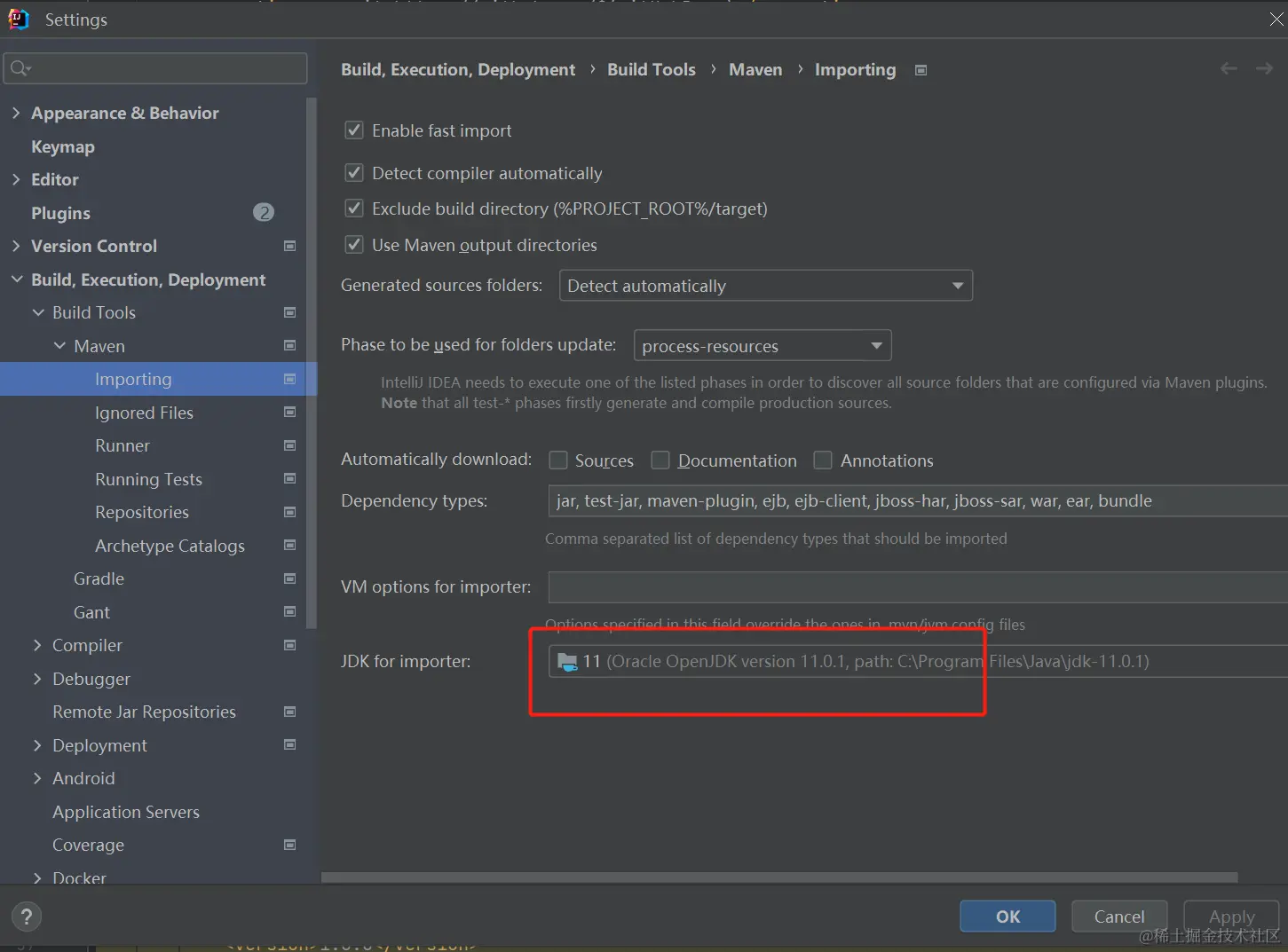Click project-level icon next to Build Tools
1288x952 pixels.
(289, 312)
